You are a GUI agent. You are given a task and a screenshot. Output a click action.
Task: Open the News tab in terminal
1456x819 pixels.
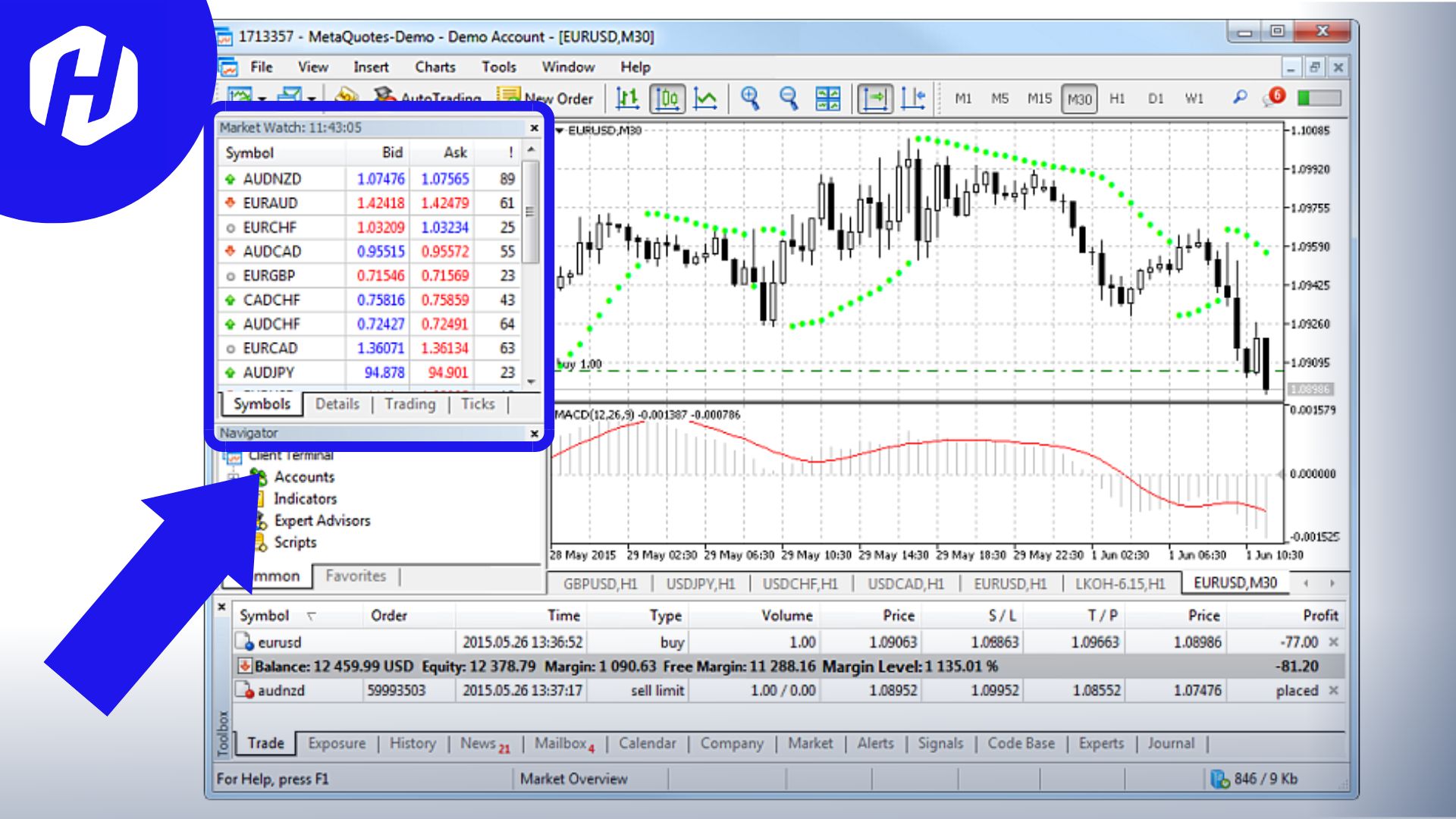tap(485, 744)
